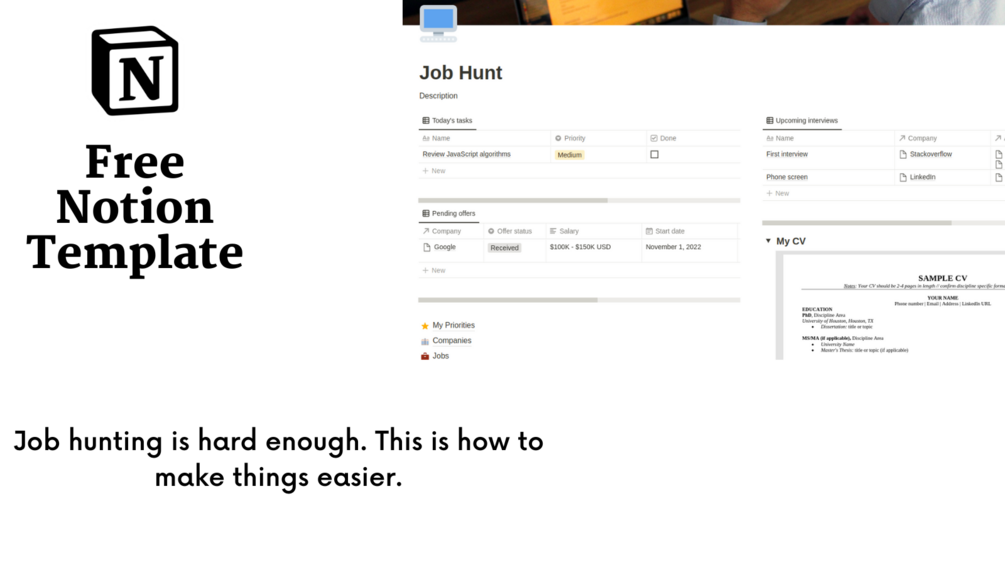
Task: Click the computer page icon above Job Hunt
Action: (438, 24)
